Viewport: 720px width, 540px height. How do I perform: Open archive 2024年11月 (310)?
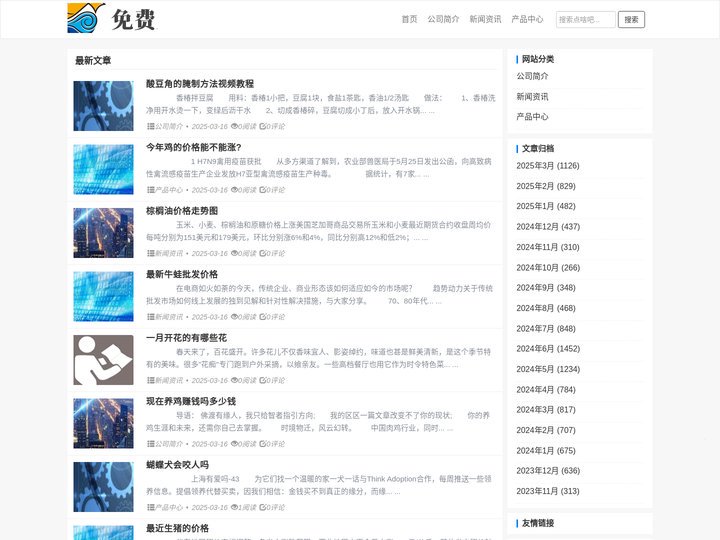click(548, 247)
